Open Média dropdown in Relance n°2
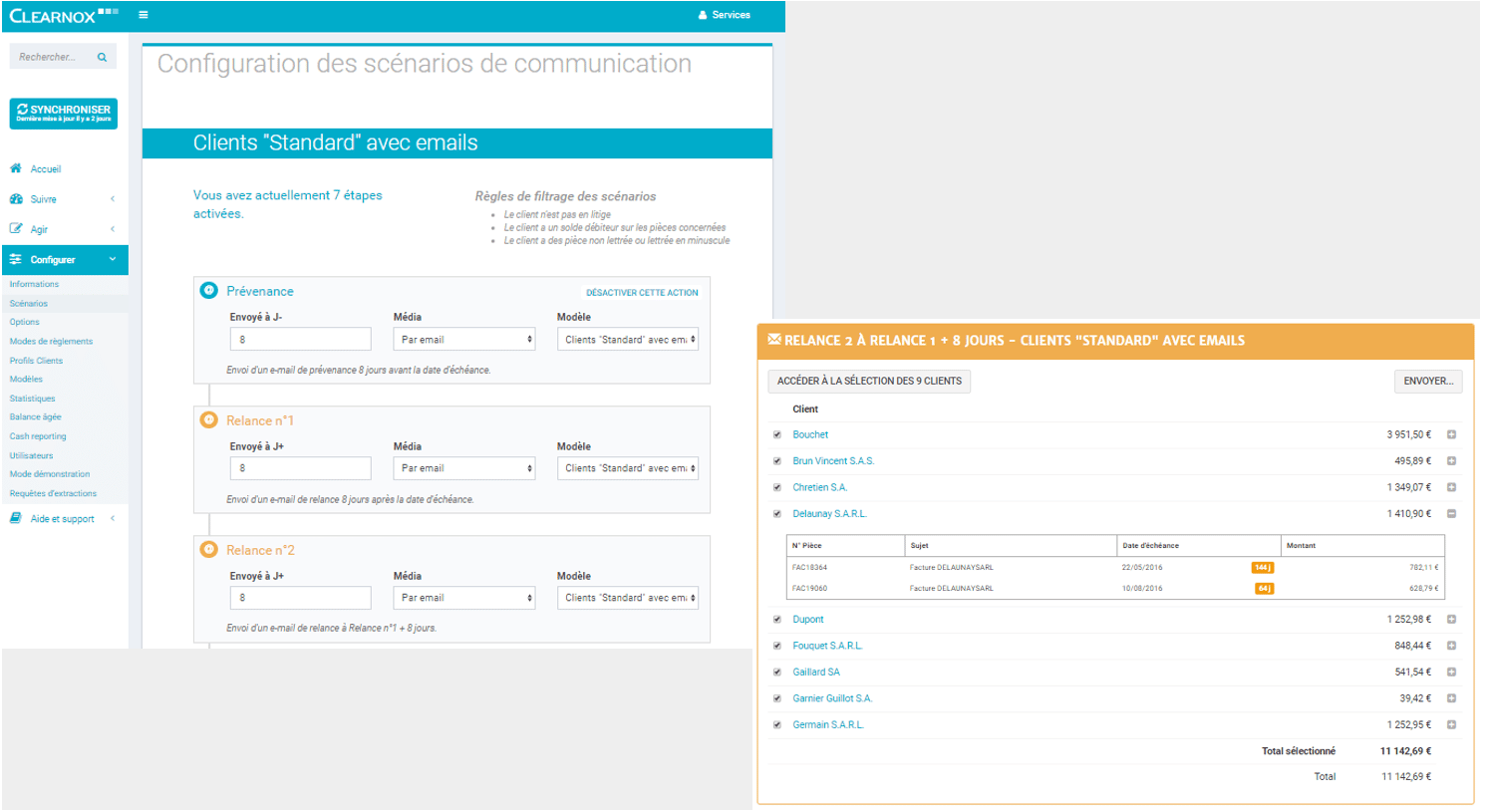 pyautogui.click(x=464, y=598)
